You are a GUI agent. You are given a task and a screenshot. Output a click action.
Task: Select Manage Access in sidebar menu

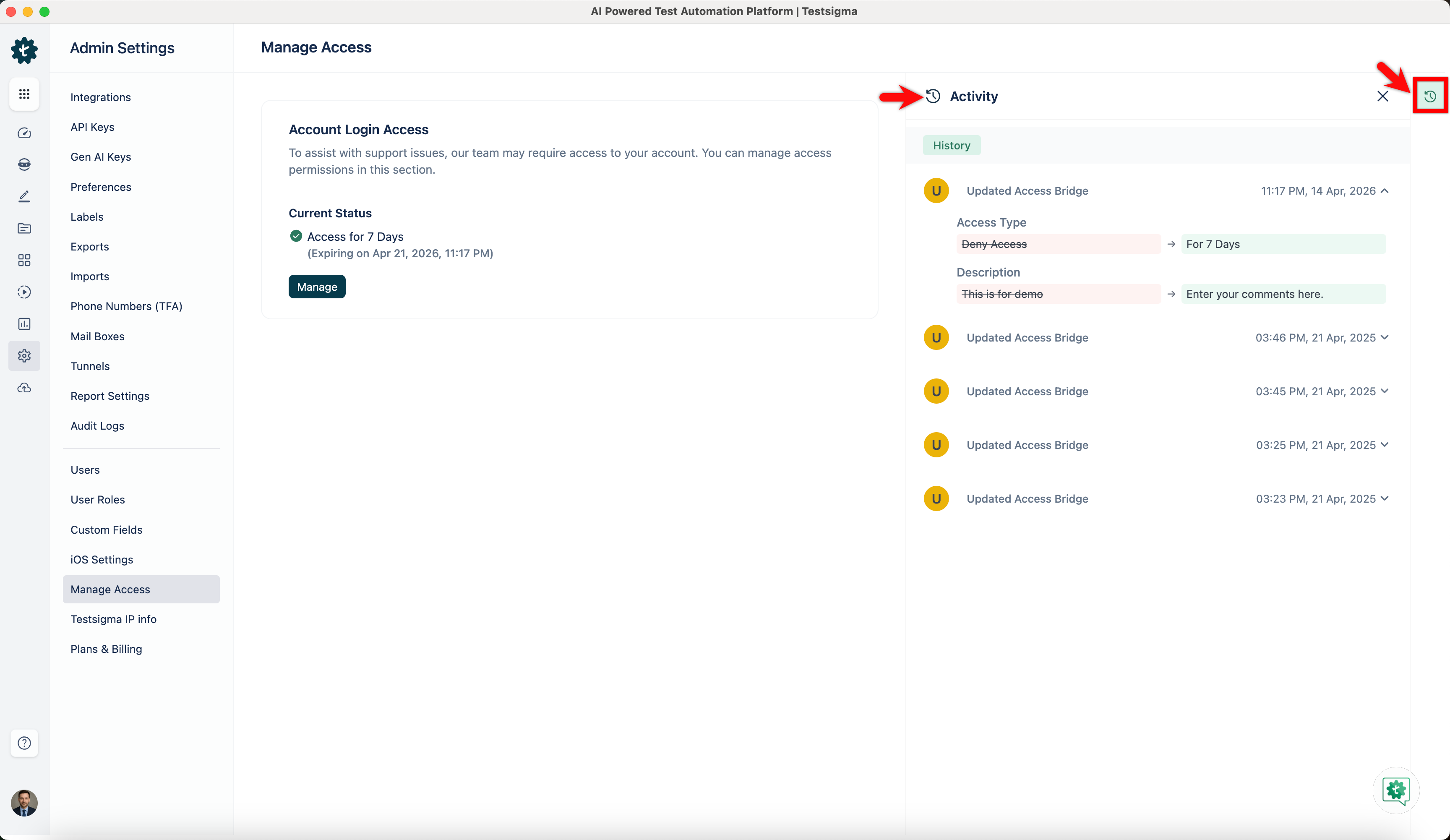click(110, 589)
